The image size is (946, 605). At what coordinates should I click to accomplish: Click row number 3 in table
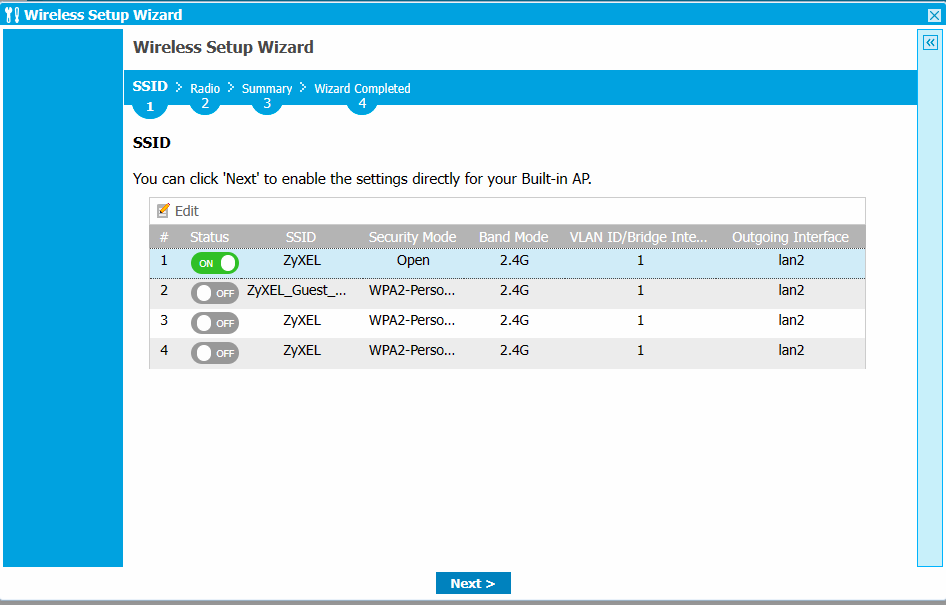click(164, 320)
